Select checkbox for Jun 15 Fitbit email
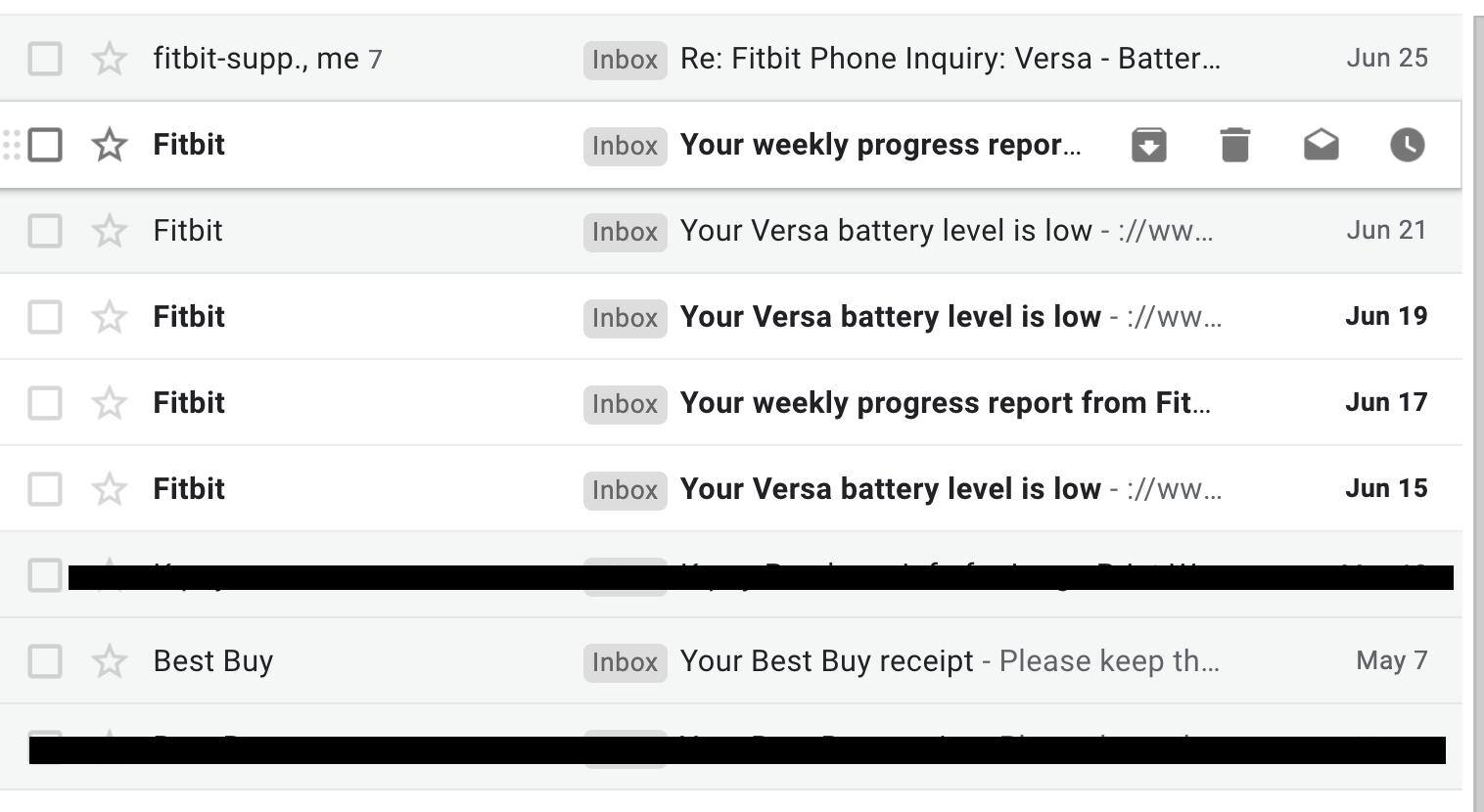The image size is (1484, 812). (x=45, y=489)
